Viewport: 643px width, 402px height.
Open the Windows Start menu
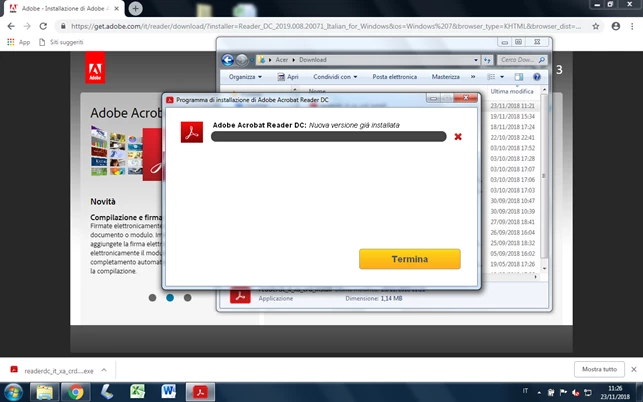(x=13, y=392)
